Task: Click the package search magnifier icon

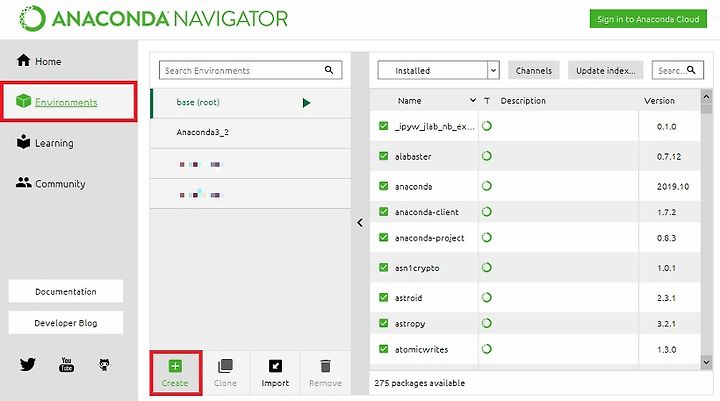Action: (691, 70)
